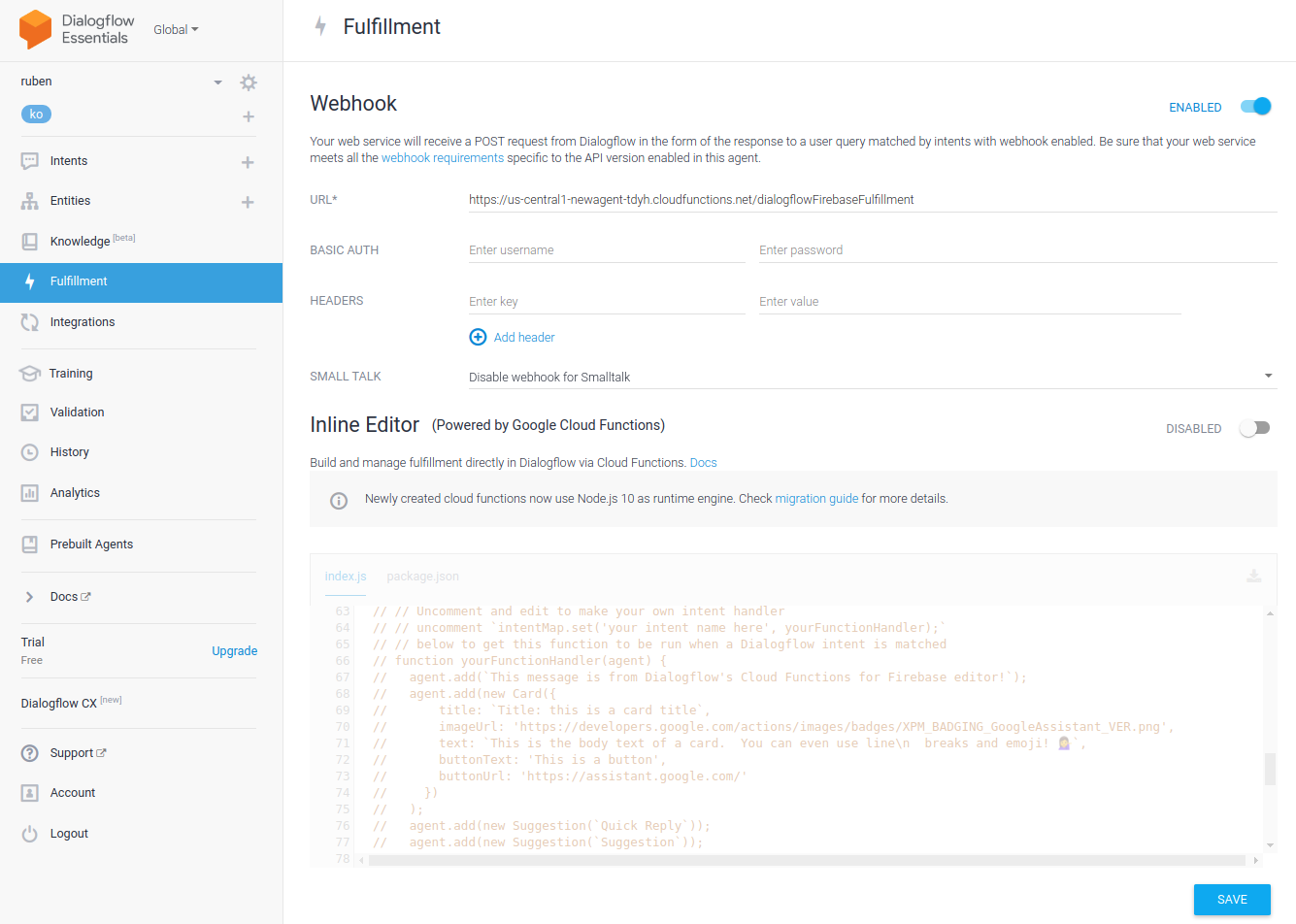Select the ko language chip
1296x924 pixels.
36,115
